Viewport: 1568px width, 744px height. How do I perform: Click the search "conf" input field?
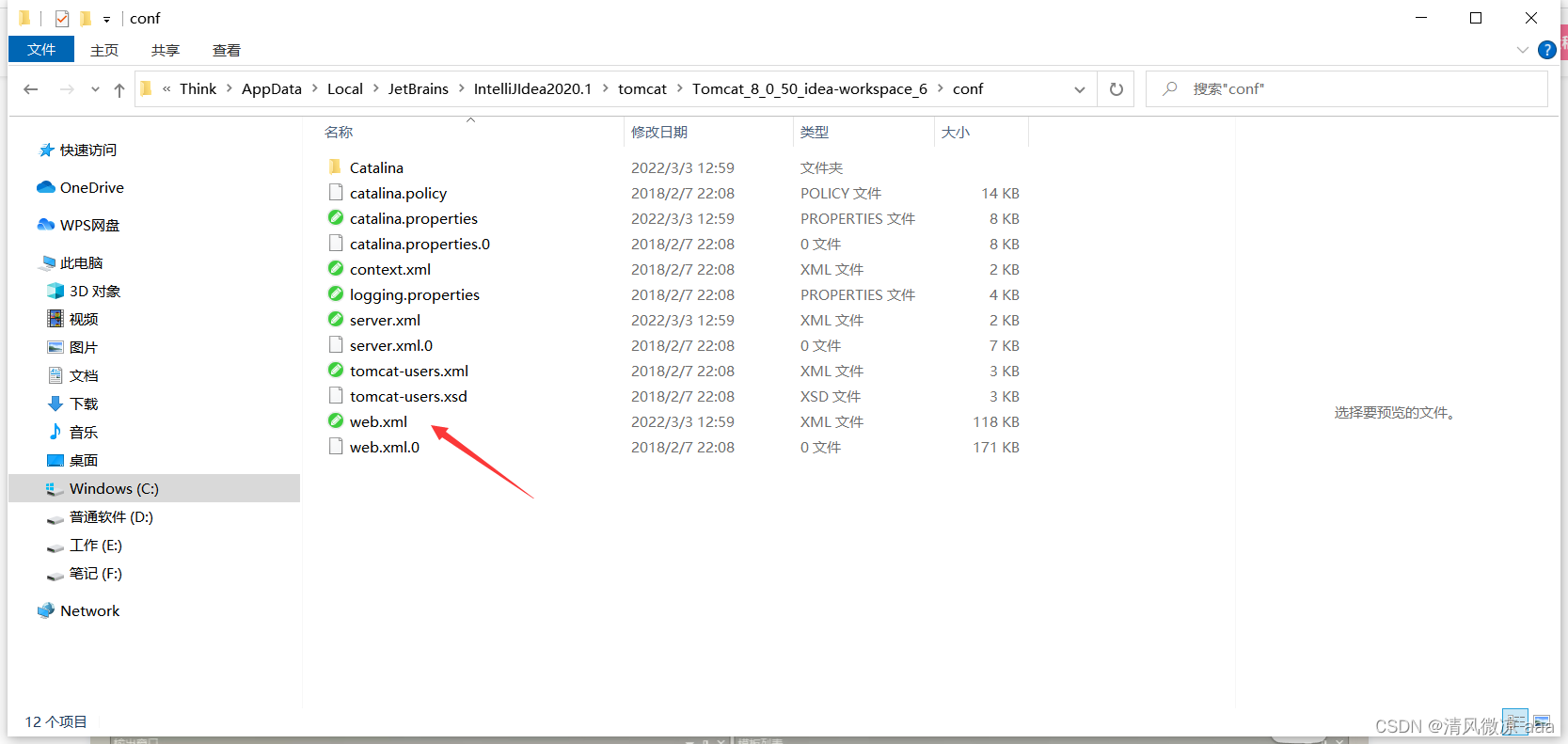click(1347, 89)
